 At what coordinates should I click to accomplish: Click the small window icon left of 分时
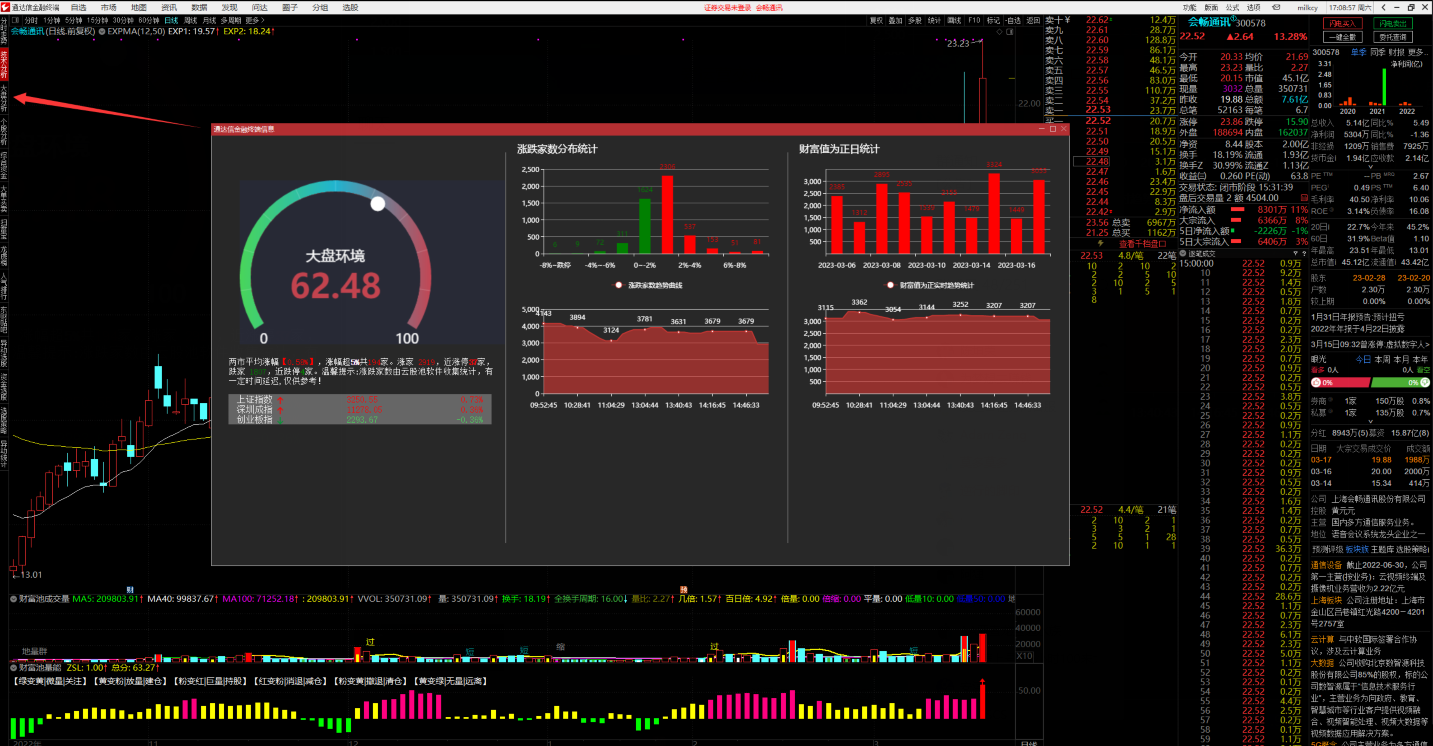[x=15, y=20]
